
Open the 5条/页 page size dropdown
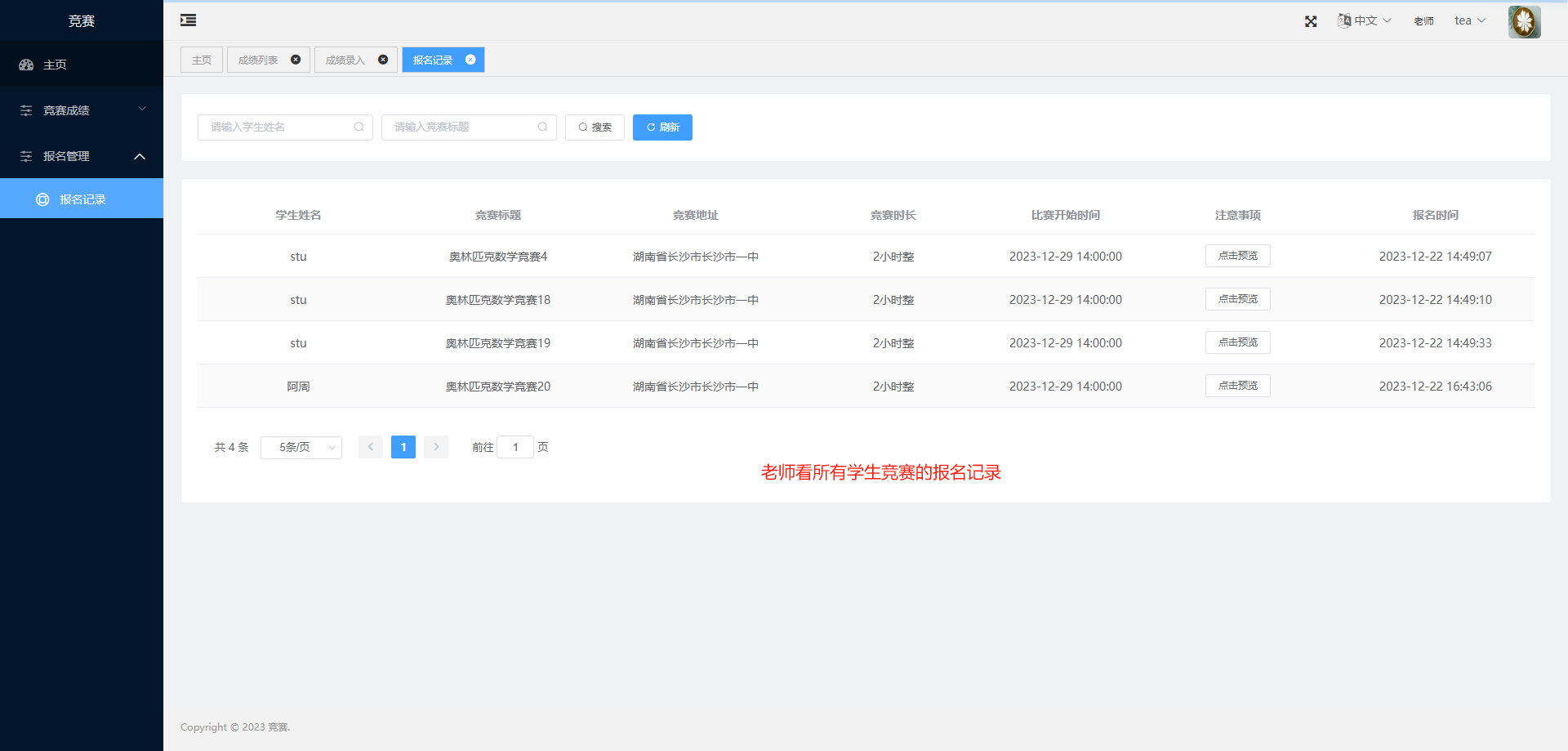[301, 447]
